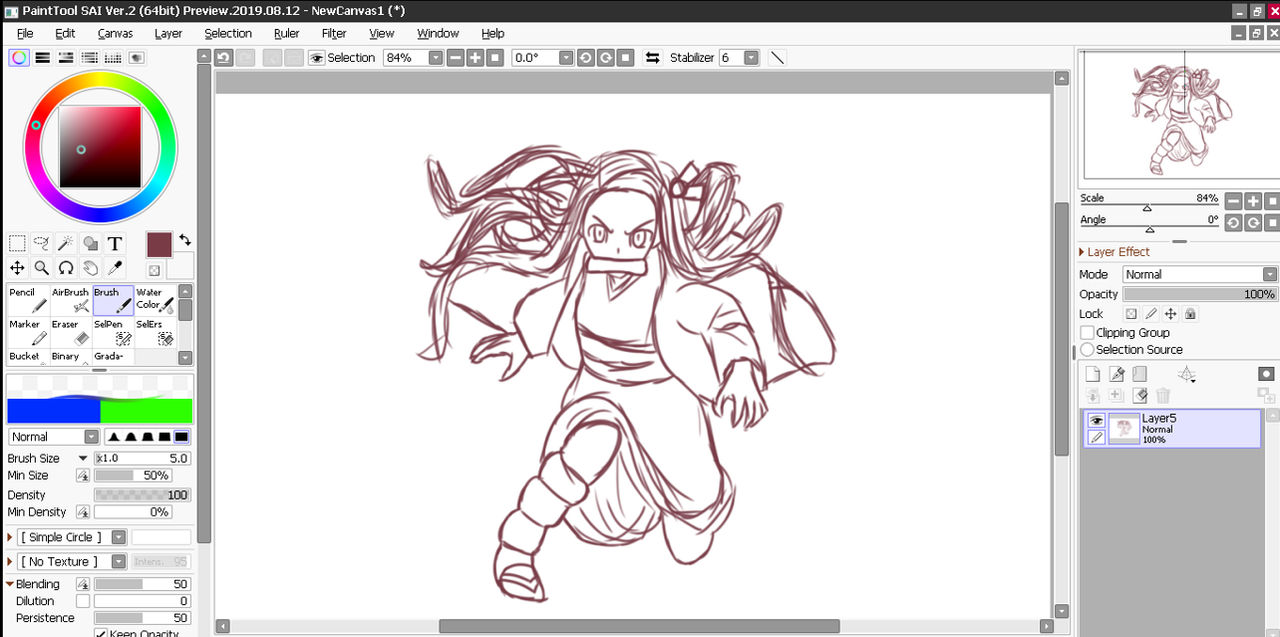Click the zoom-in plus button in toolbar
1280x637 pixels.
pyautogui.click(x=475, y=58)
